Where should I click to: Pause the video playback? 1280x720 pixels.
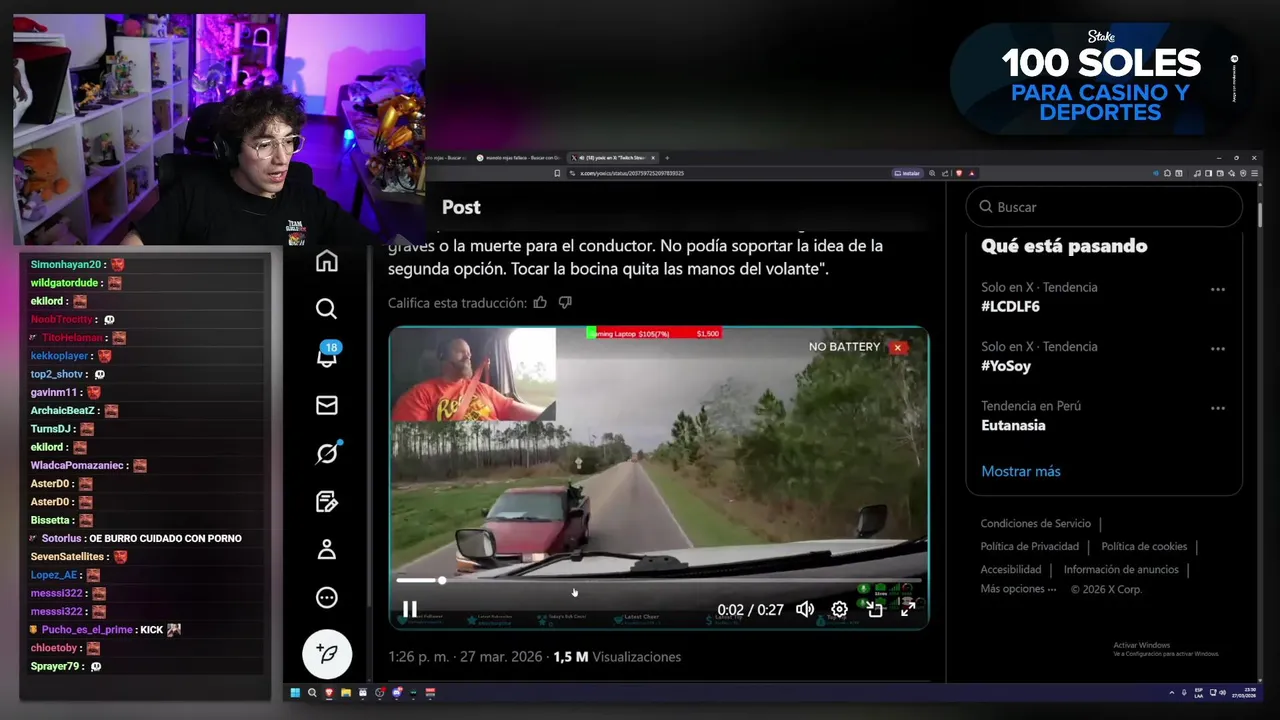tap(410, 609)
